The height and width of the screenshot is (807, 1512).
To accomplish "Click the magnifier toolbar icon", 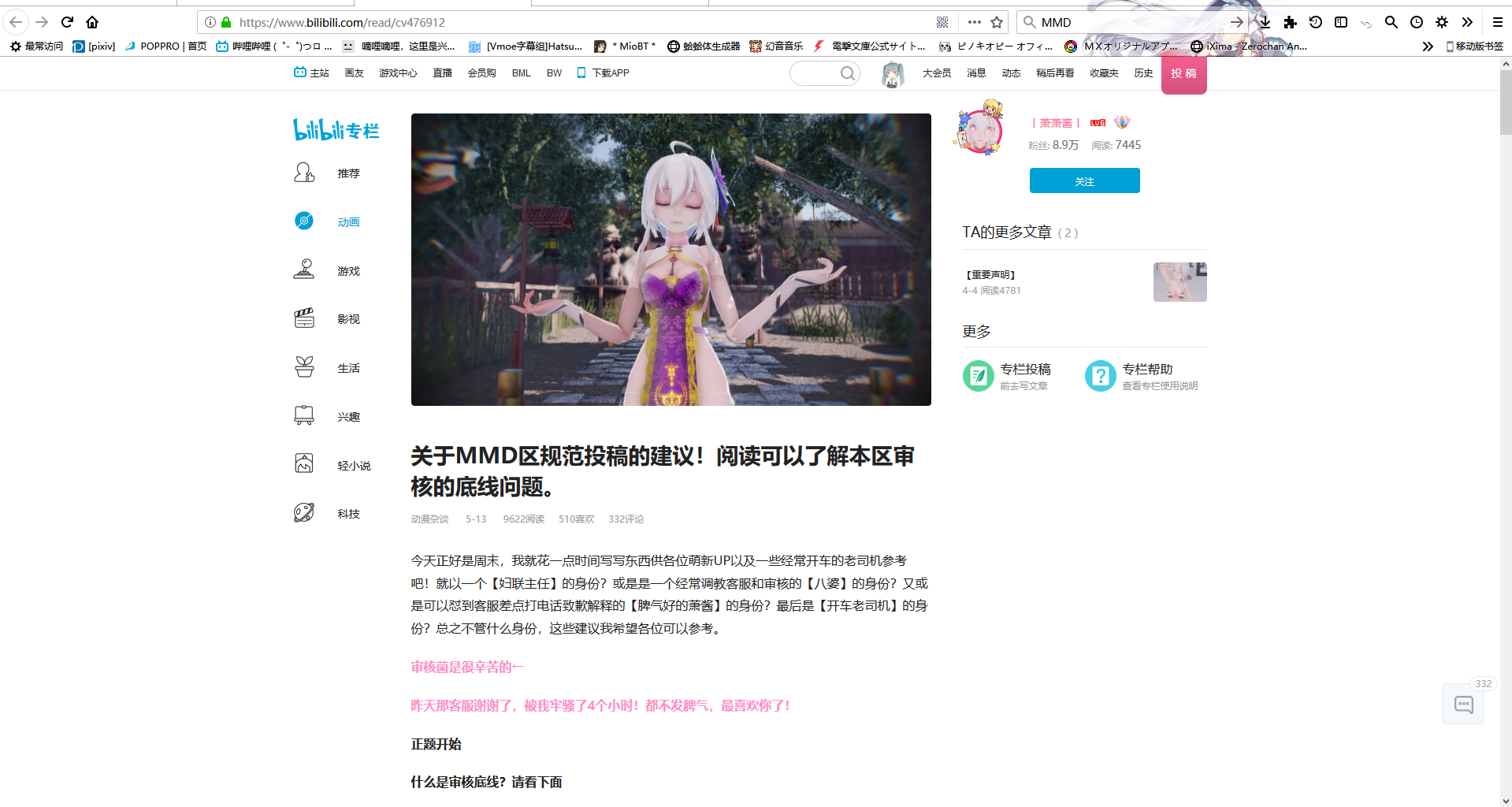I will click(1391, 22).
